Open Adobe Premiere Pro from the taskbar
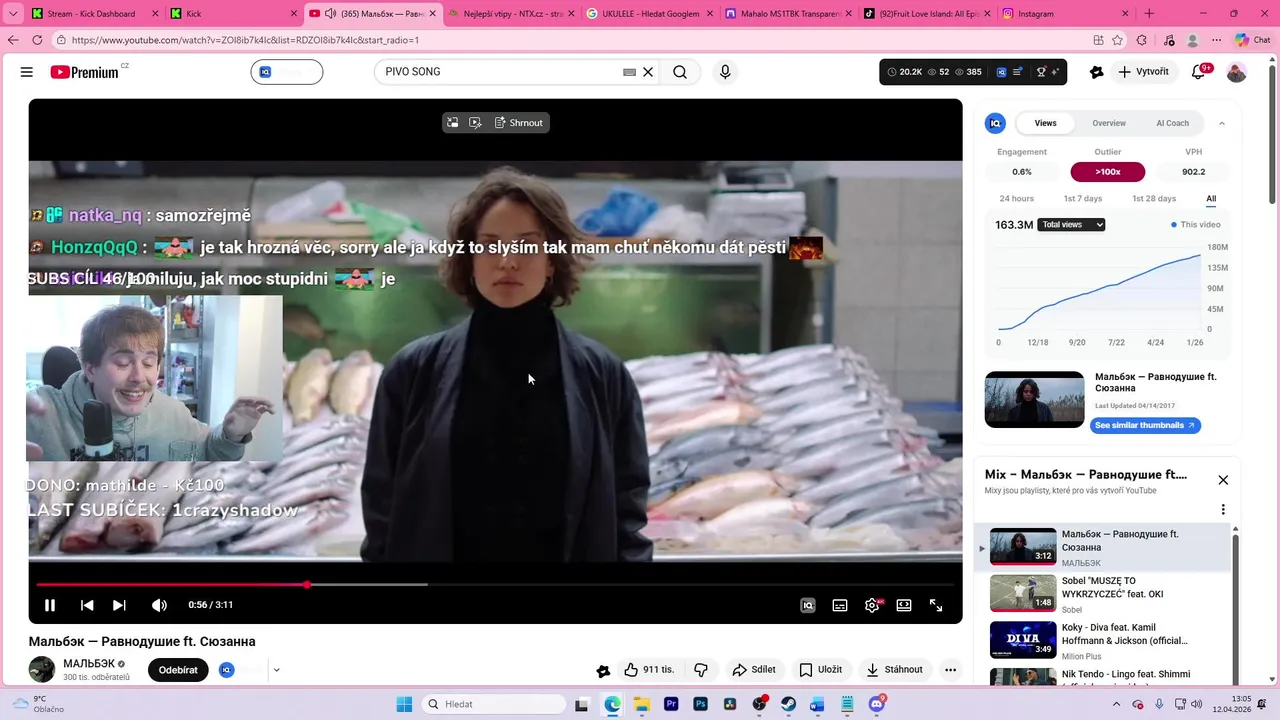The height and width of the screenshot is (720, 1280). click(x=671, y=704)
